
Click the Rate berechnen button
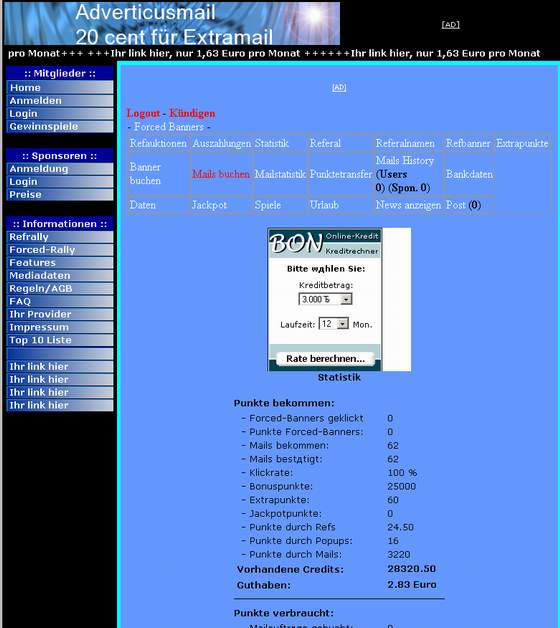pyautogui.click(x=325, y=358)
